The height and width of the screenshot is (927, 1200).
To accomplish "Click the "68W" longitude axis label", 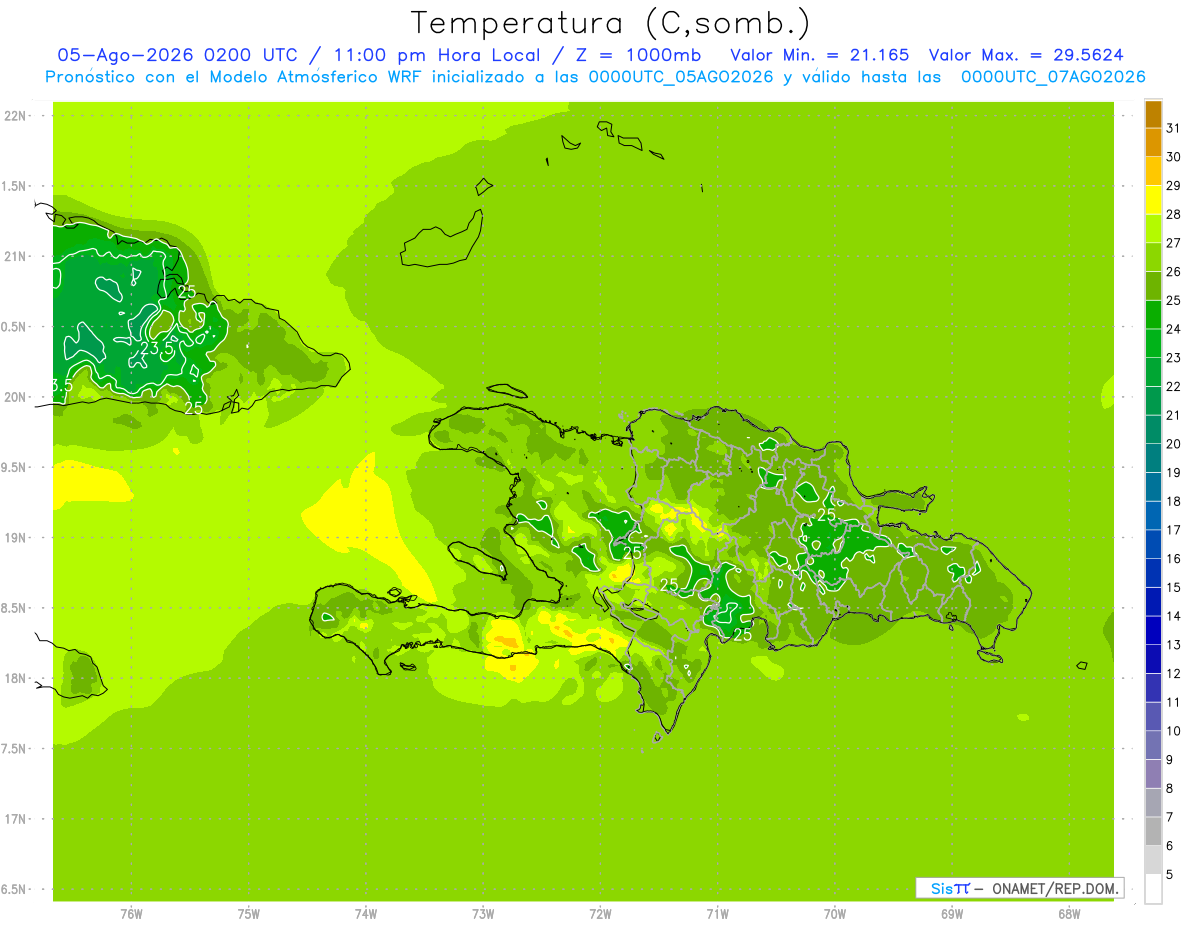I will click(1069, 914).
